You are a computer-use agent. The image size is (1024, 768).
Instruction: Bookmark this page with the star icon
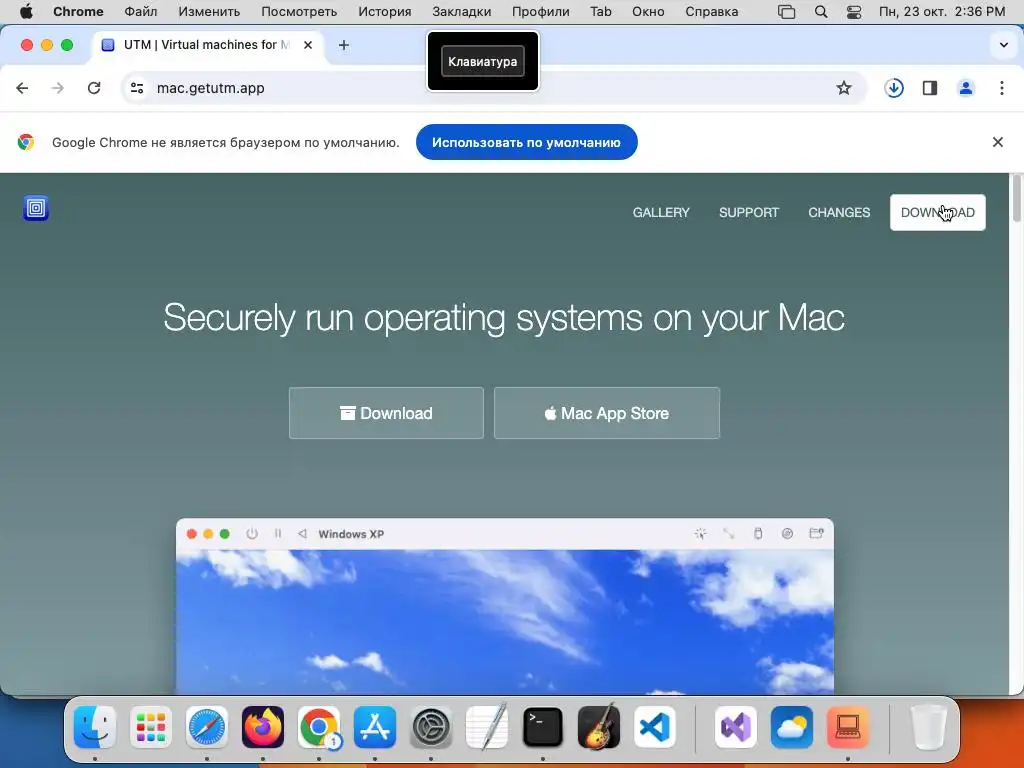click(x=844, y=88)
